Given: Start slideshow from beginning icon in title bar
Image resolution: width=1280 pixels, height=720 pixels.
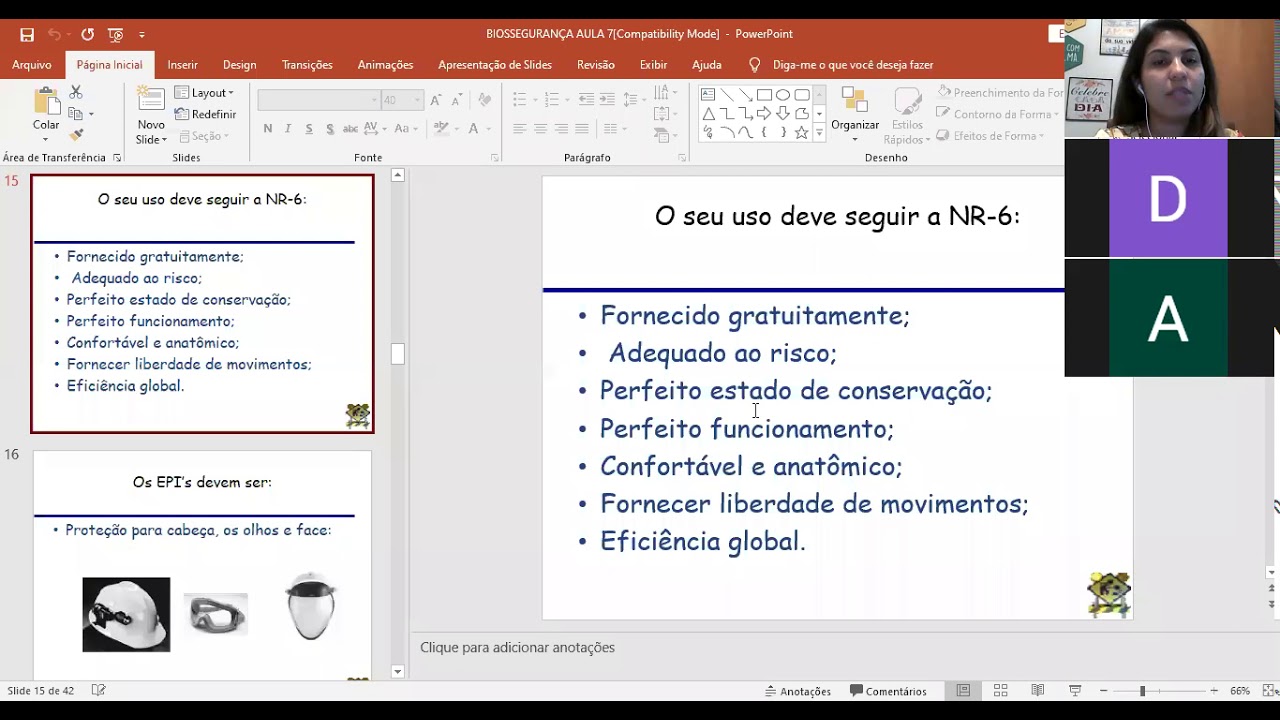Looking at the screenshot, I should 115,34.
